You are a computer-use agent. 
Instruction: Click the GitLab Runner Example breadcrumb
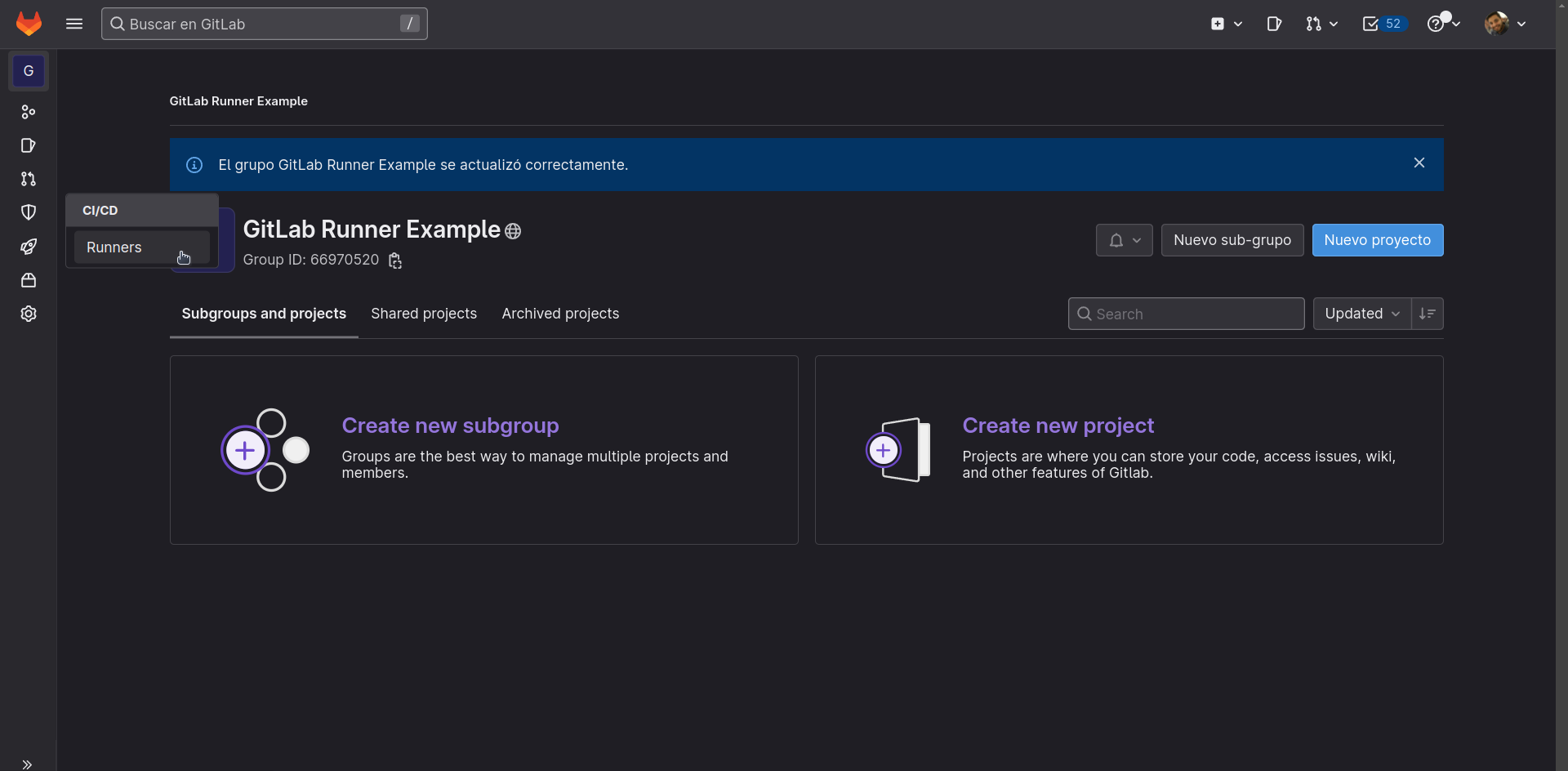238,101
